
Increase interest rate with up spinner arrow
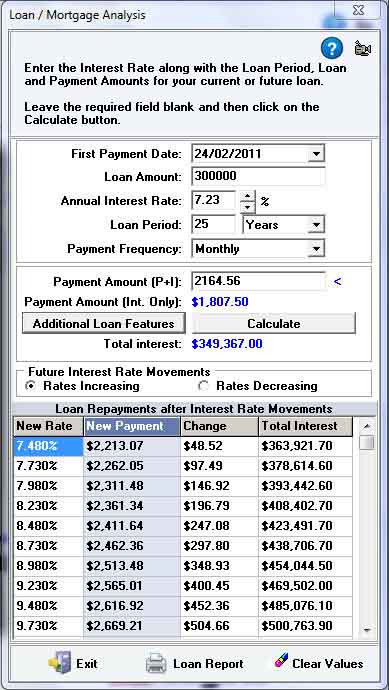click(249, 195)
